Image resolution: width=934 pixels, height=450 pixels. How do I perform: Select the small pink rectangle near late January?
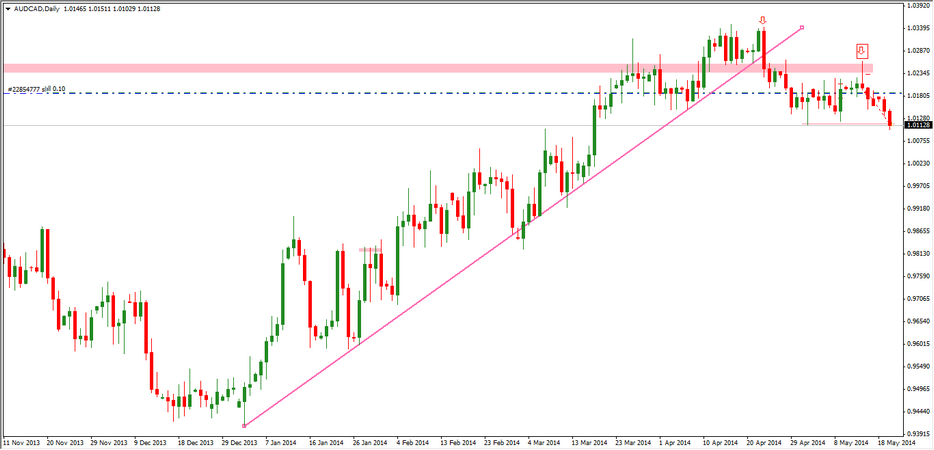370,249
